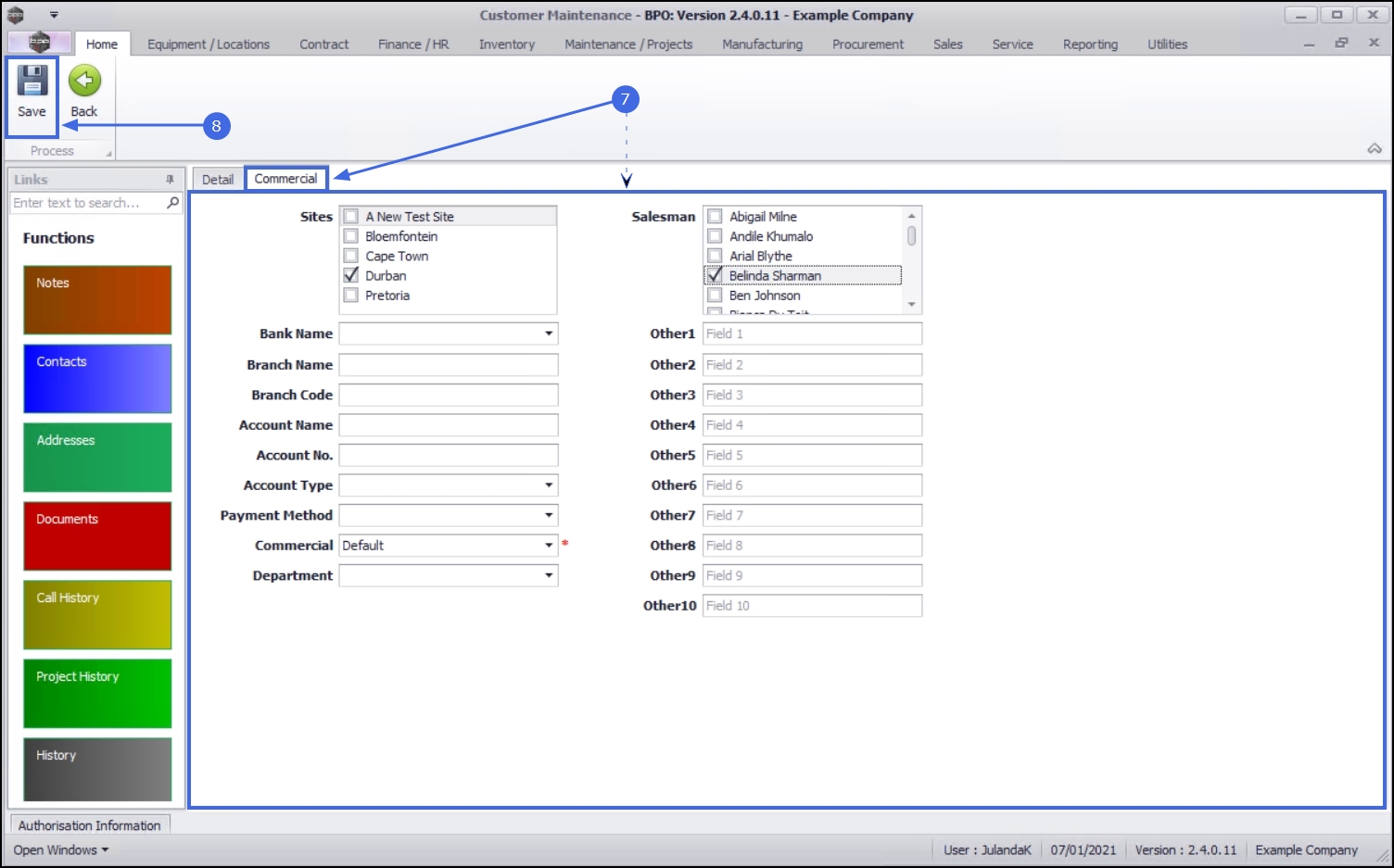This screenshot has height=868, width=1394.
Task: Expand the Open Windows menu
Action: pyautogui.click(x=61, y=850)
